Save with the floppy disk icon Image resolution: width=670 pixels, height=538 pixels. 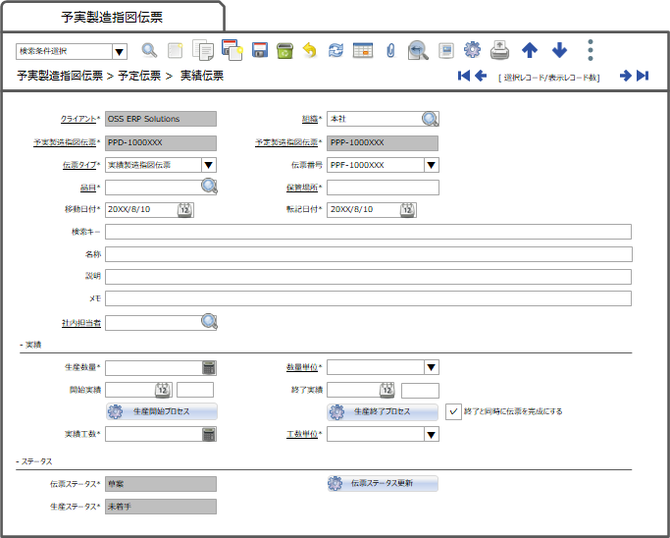click(260, 50)
